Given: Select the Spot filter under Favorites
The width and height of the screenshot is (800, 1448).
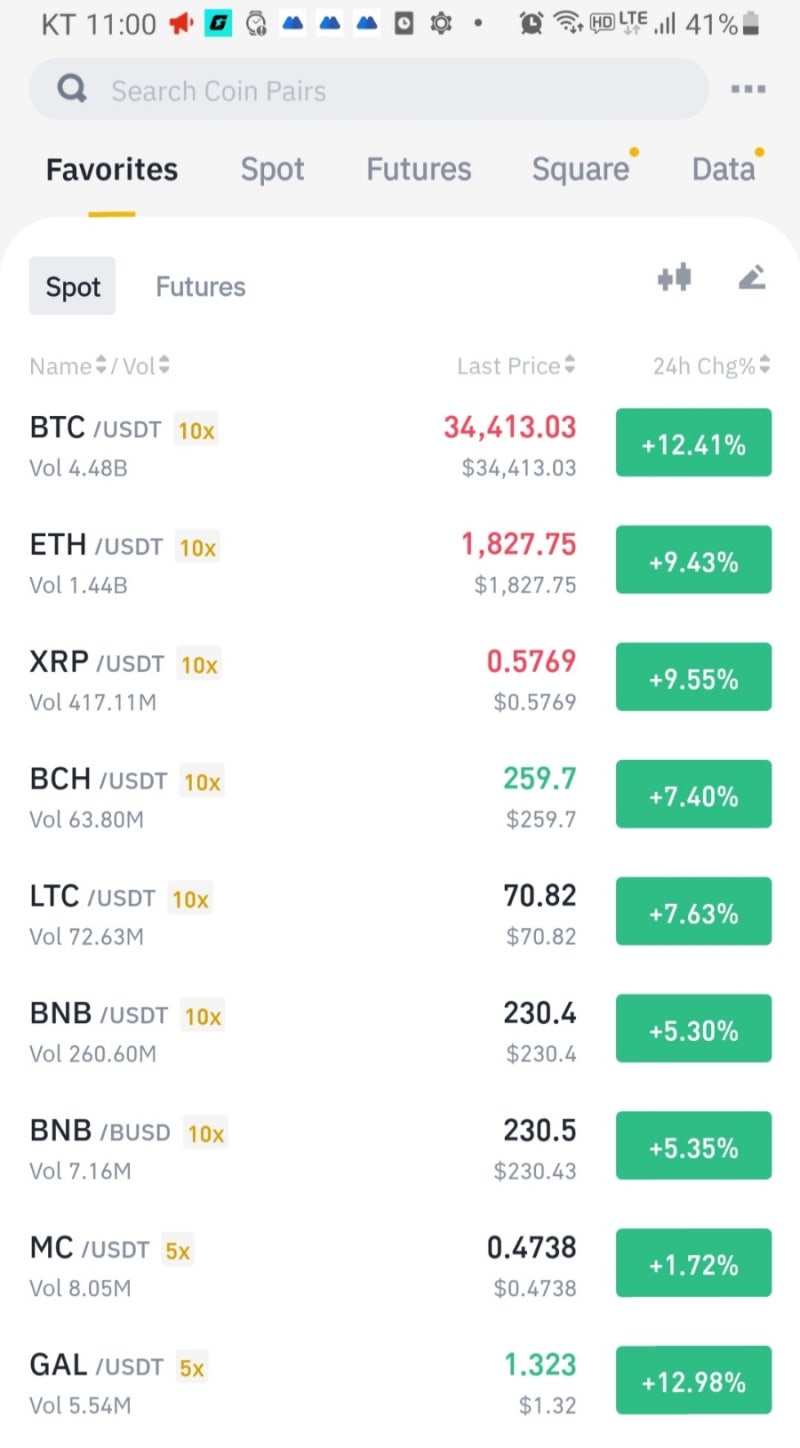Looking at the screenshot, I should click(x=72, y=287).
